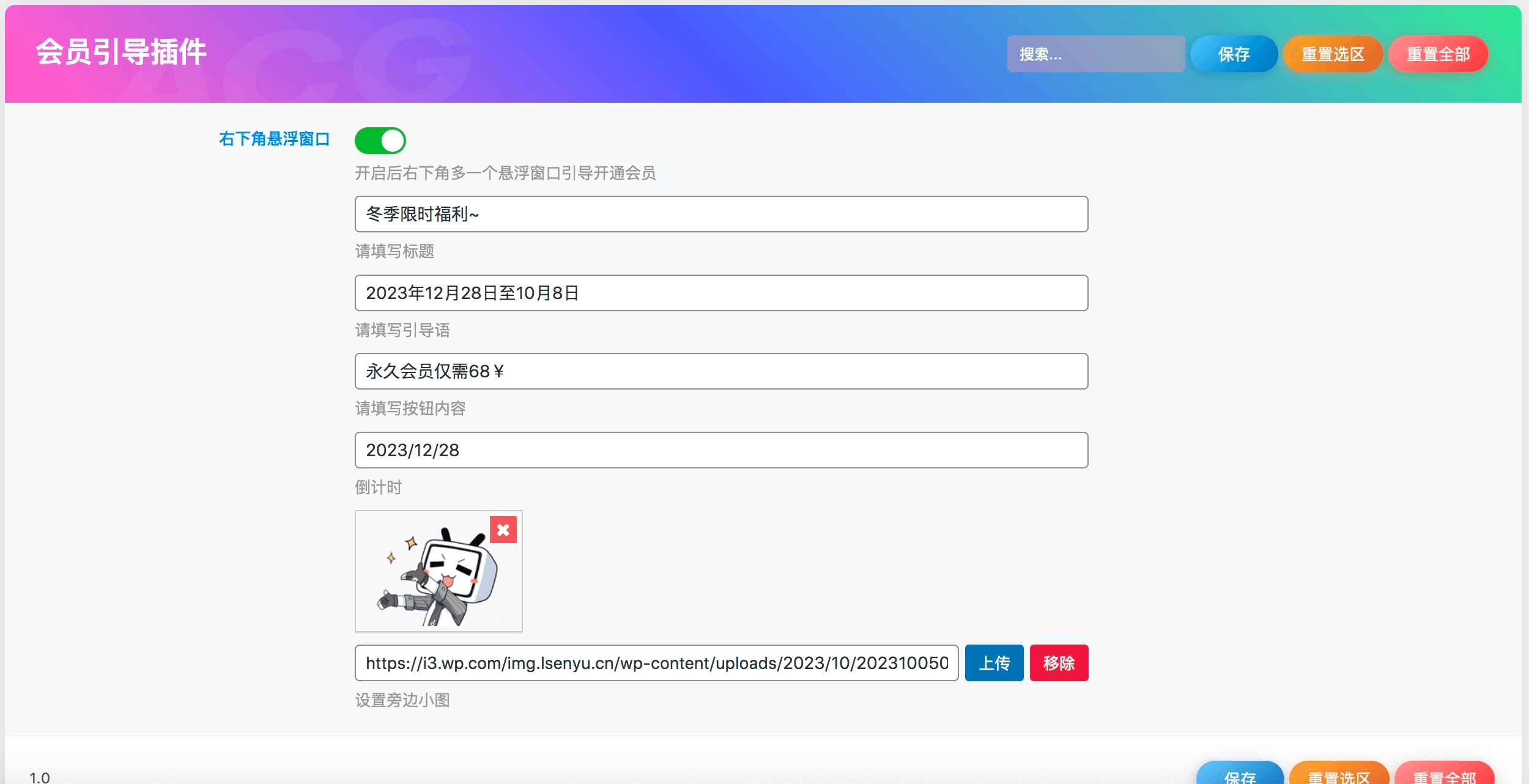
Task: Click 重置全部 in the header
Action: (1438, 54)
